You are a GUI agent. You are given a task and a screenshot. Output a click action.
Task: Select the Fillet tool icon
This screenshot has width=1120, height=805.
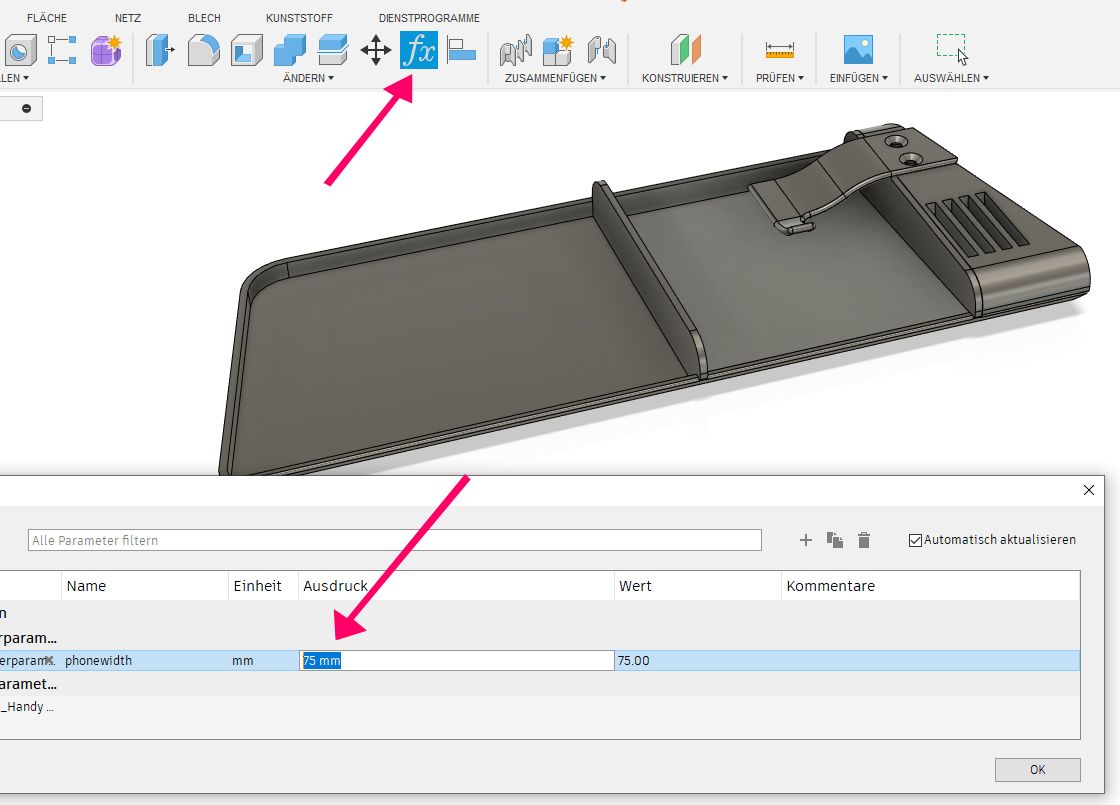click(x=204, y=50)
